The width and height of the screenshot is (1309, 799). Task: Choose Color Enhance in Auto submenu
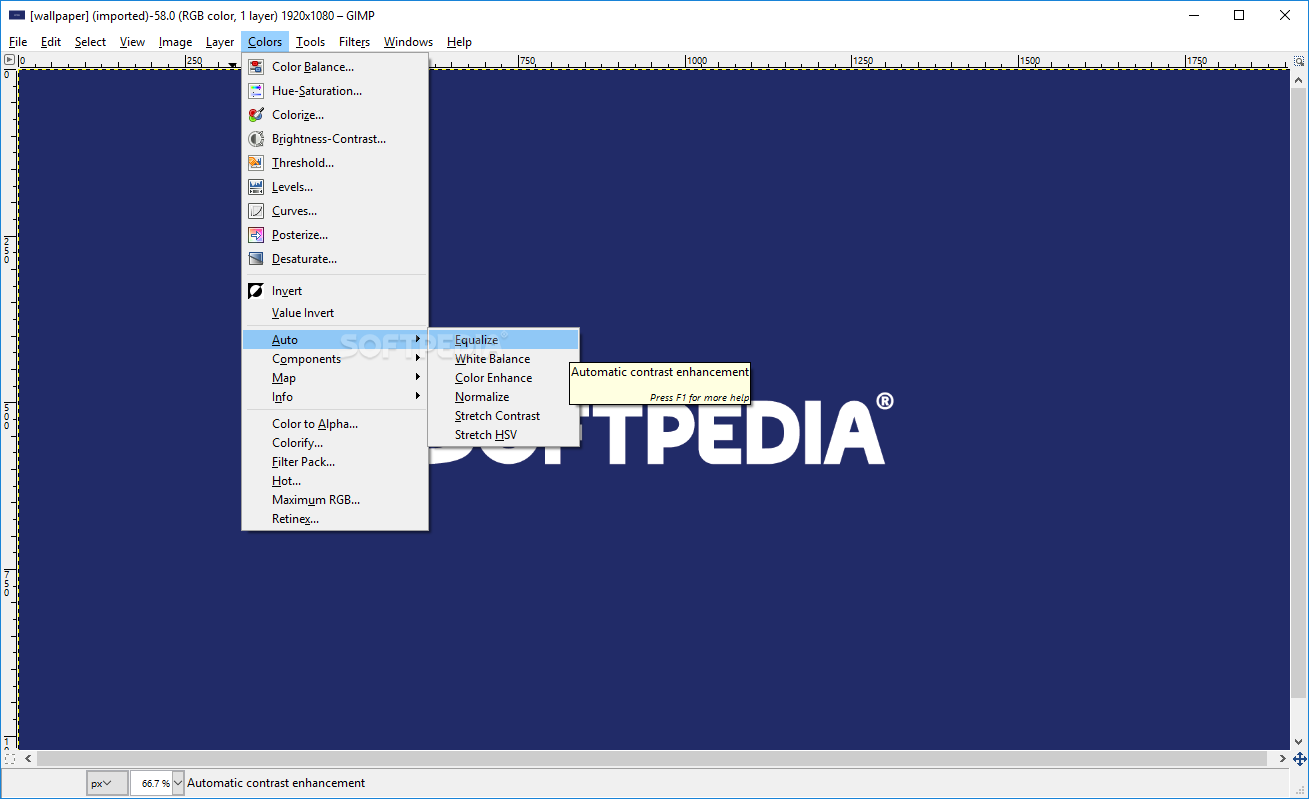503,378
